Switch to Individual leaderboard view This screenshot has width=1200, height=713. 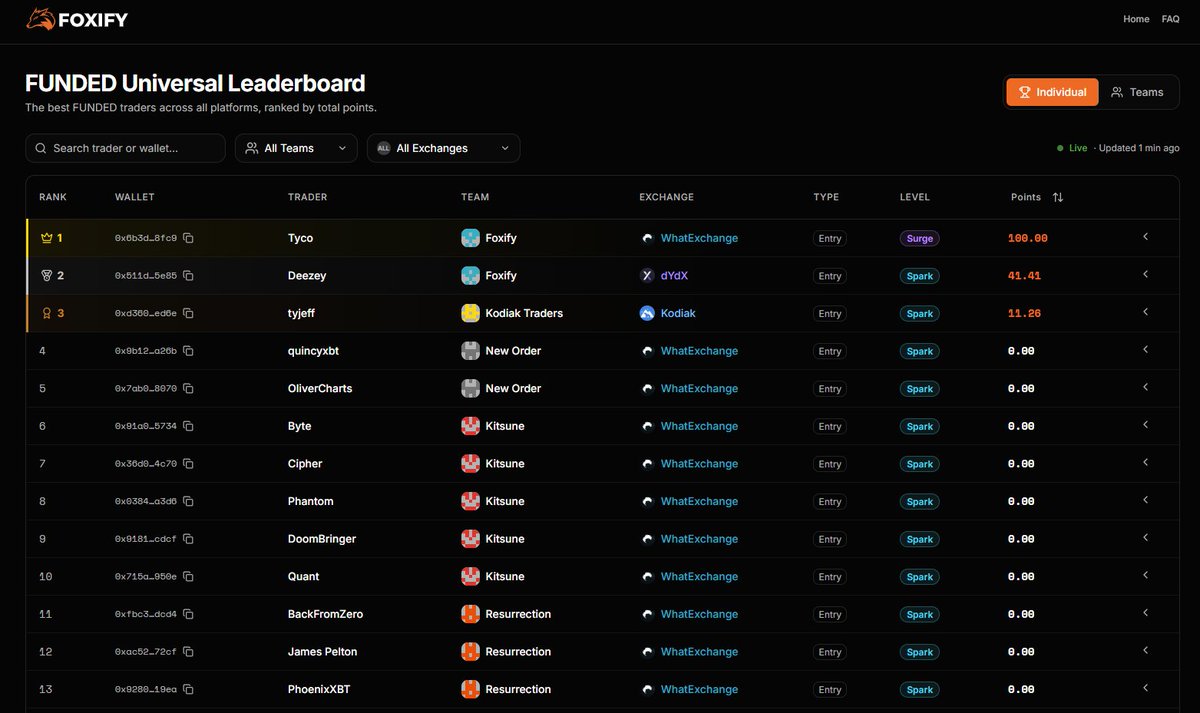pyautogui.click(x=1052, y=92)
